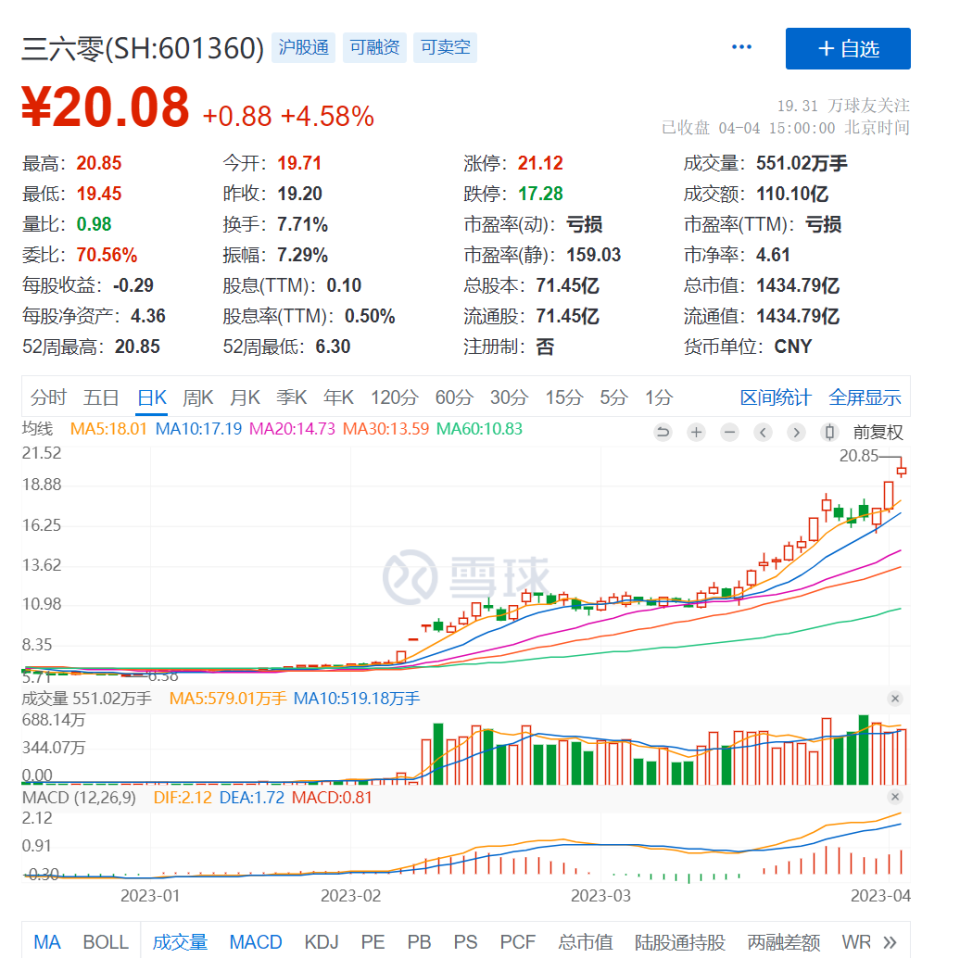Pan chart left with left arrow icon
This screenshot has width=960, height=958.
(763, 431)
